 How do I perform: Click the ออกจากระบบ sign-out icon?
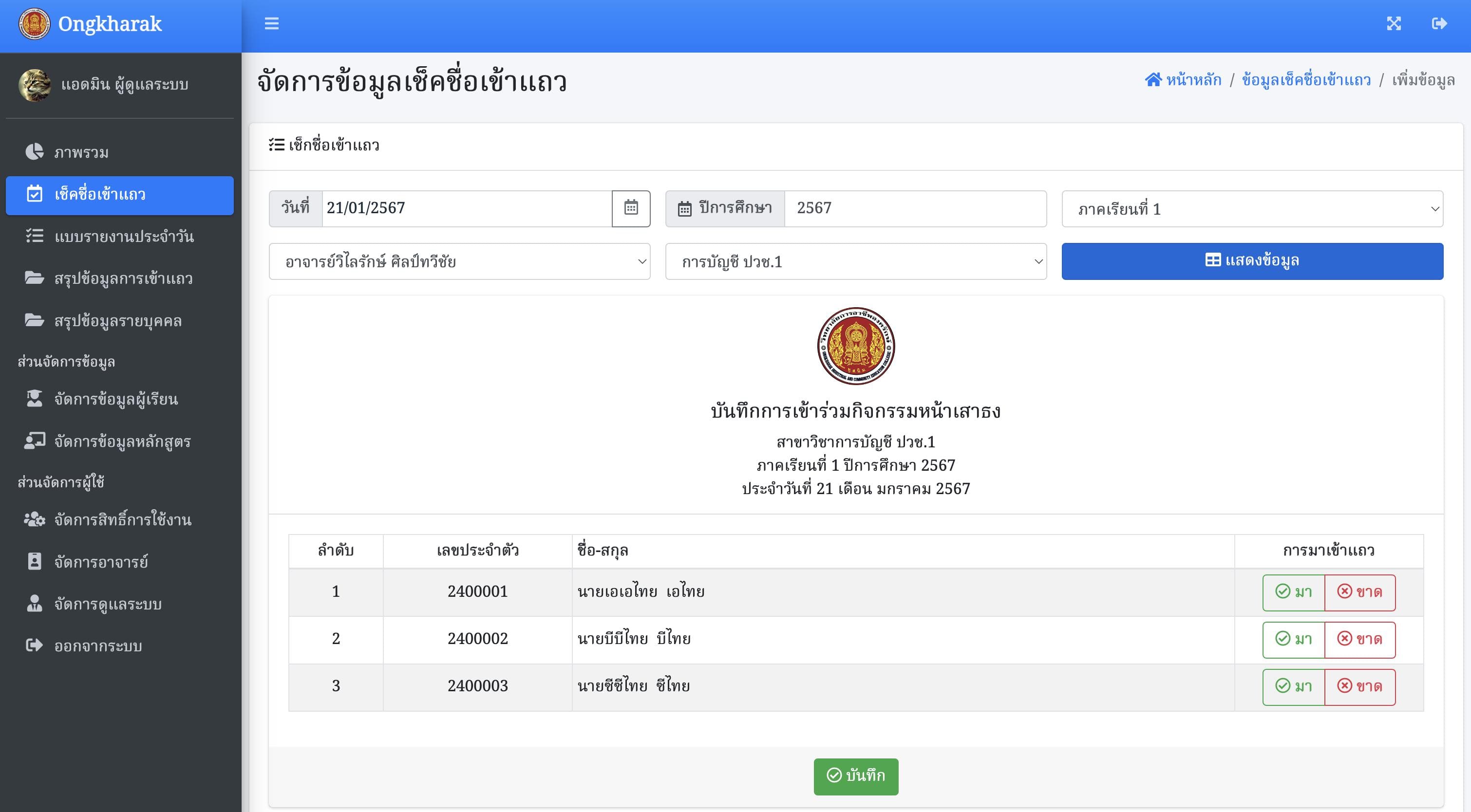pos(34,646)
